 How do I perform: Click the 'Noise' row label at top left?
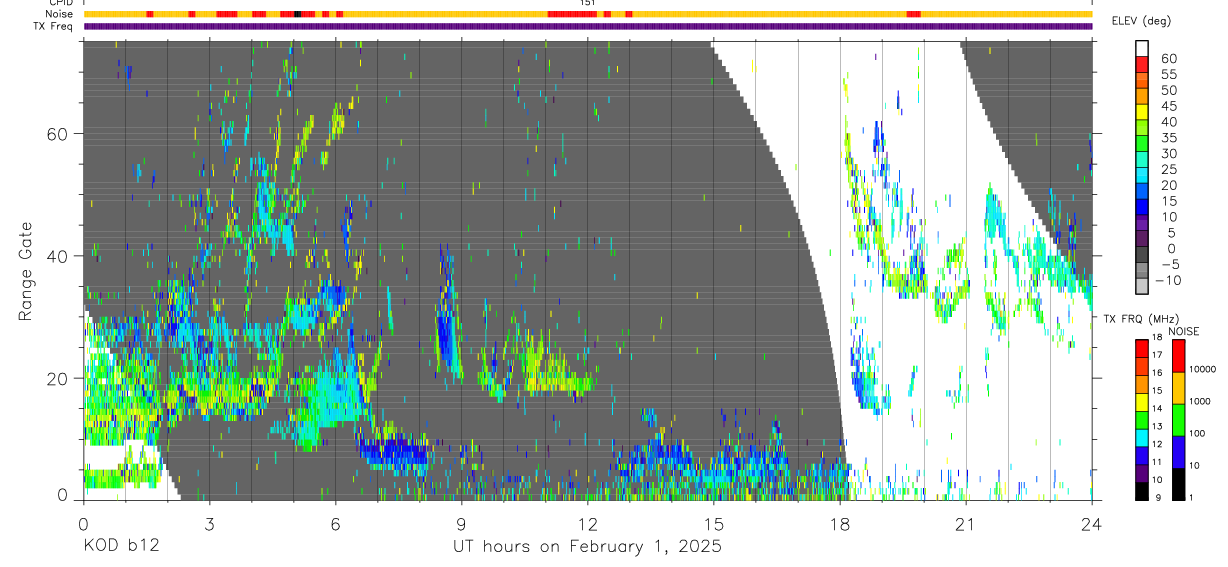[60, 14]
